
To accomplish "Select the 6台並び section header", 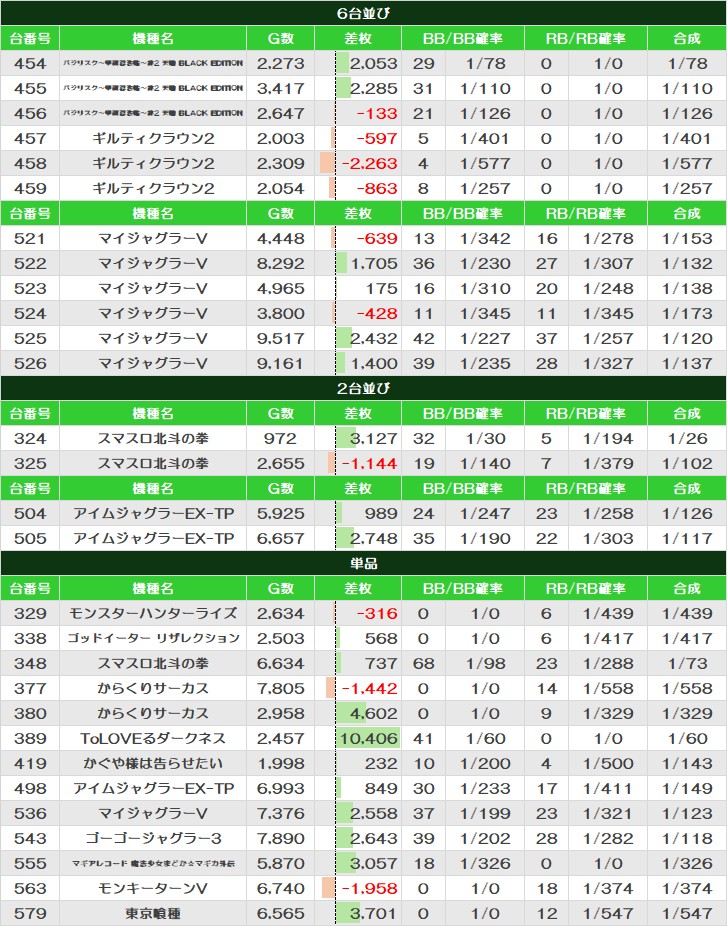I will 363,13.
